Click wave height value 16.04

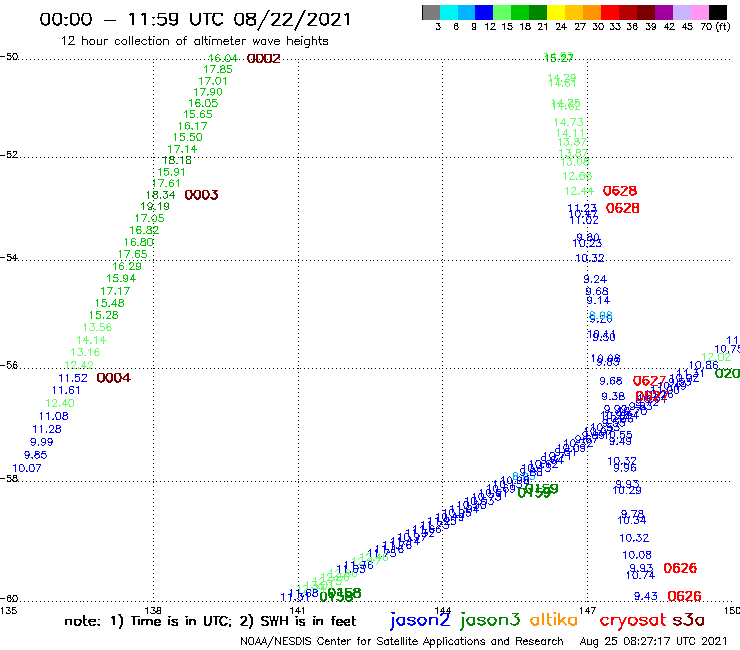[223, 58]
